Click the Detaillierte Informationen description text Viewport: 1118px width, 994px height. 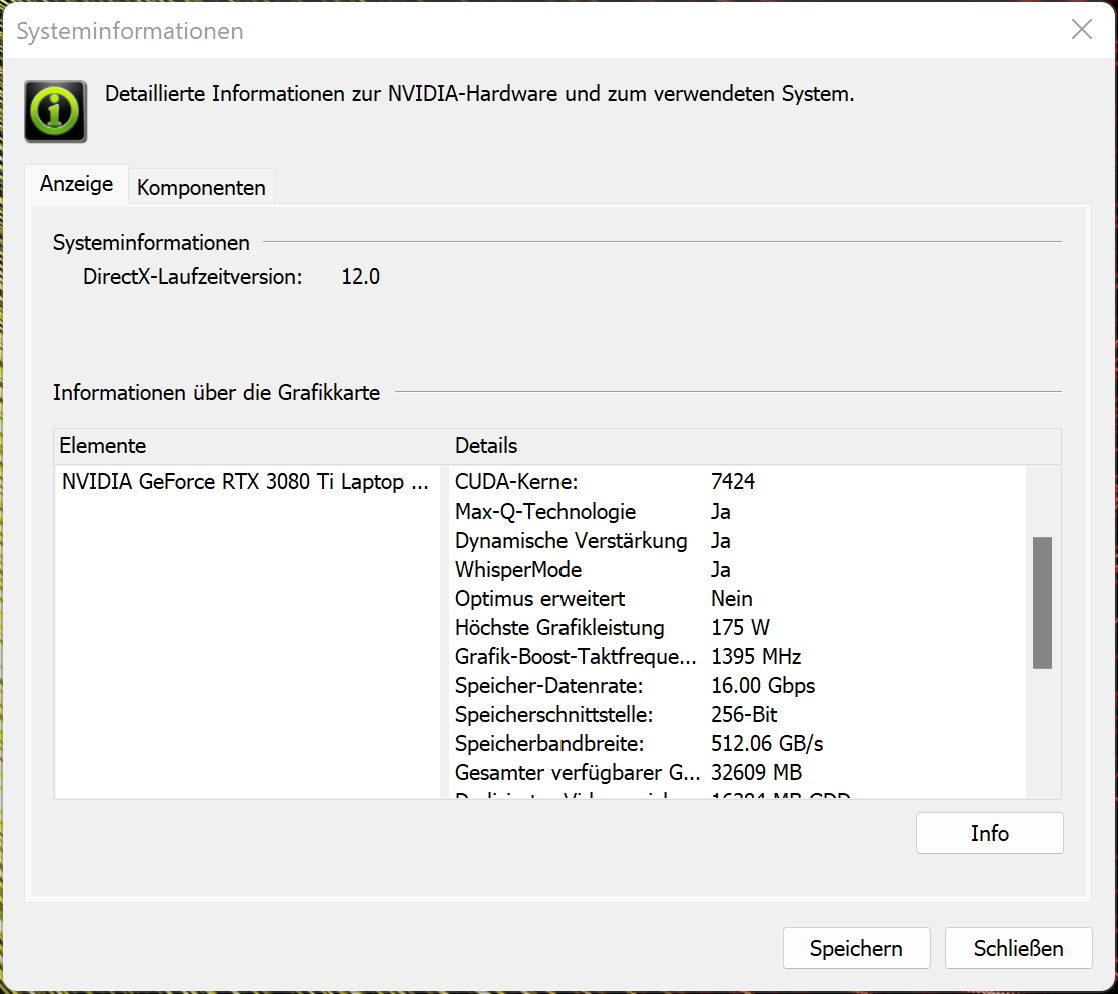pos(479,93)
